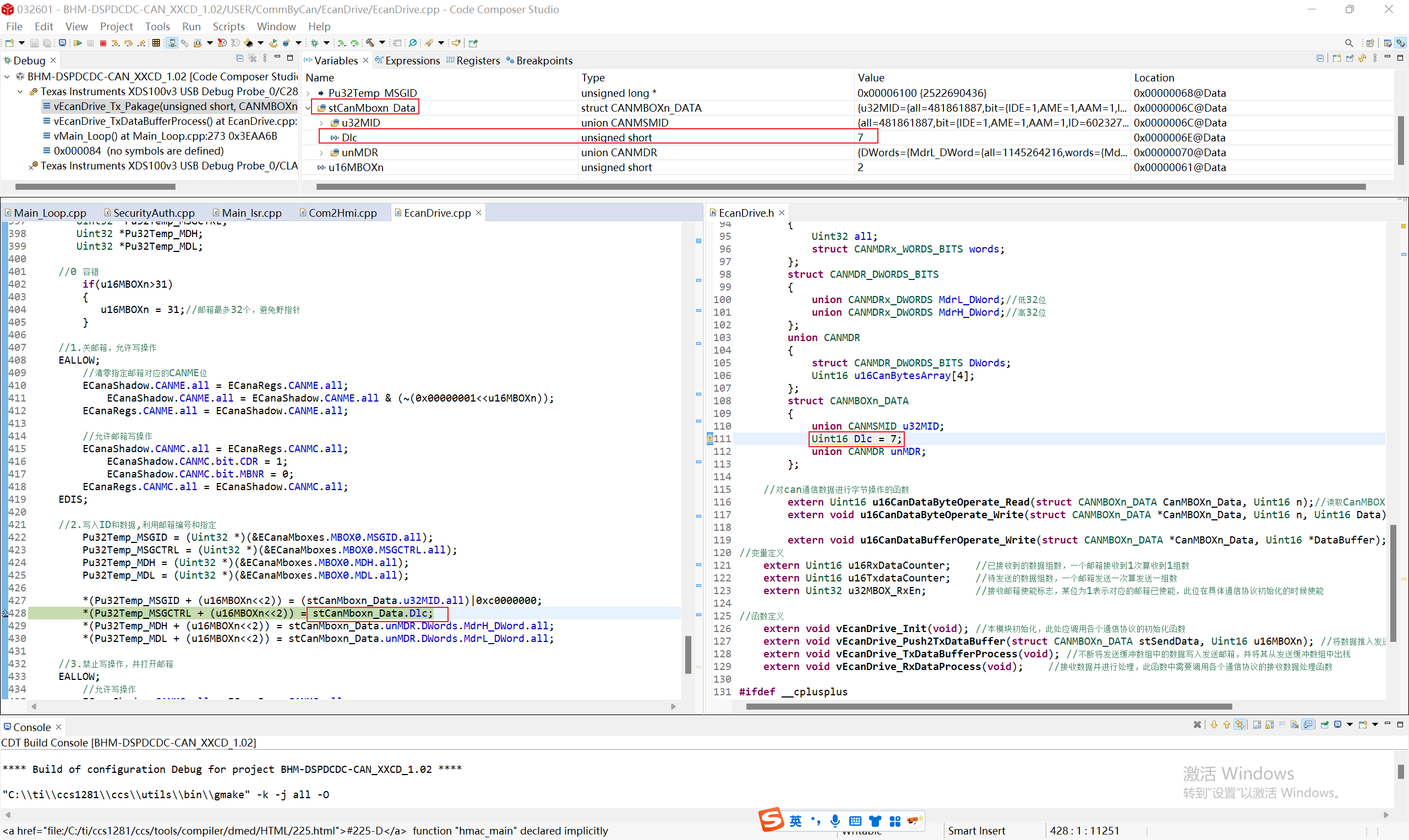Click the Skip All Breakpoints icon

point(413,43)
